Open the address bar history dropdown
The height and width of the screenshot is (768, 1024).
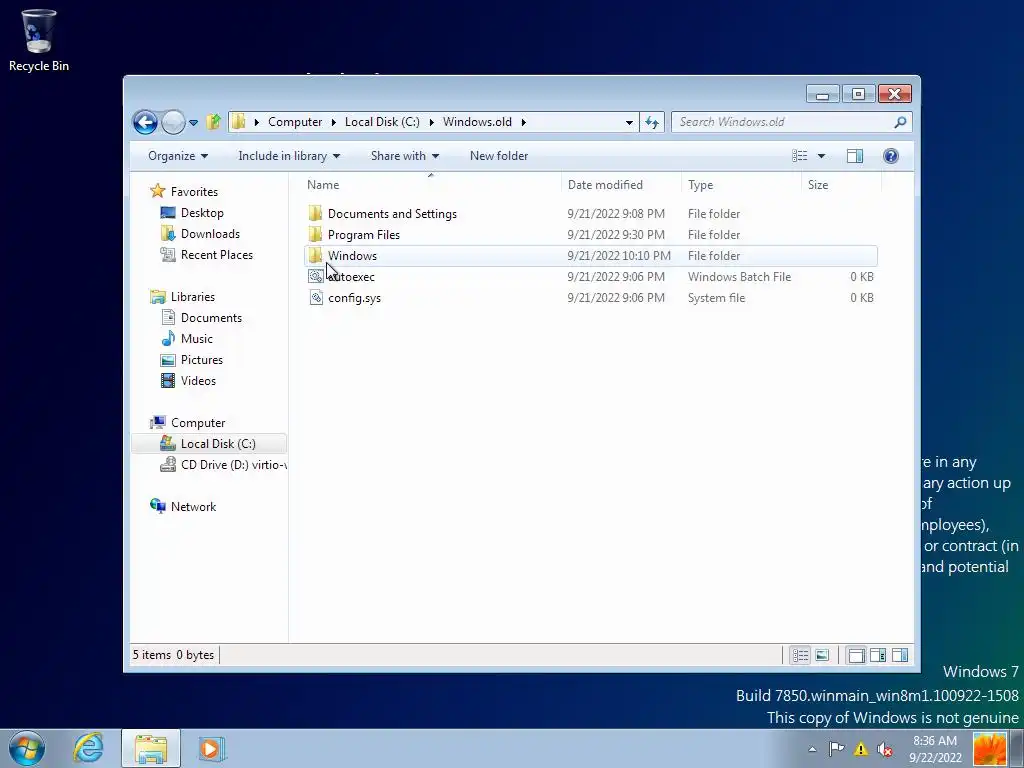629,122
